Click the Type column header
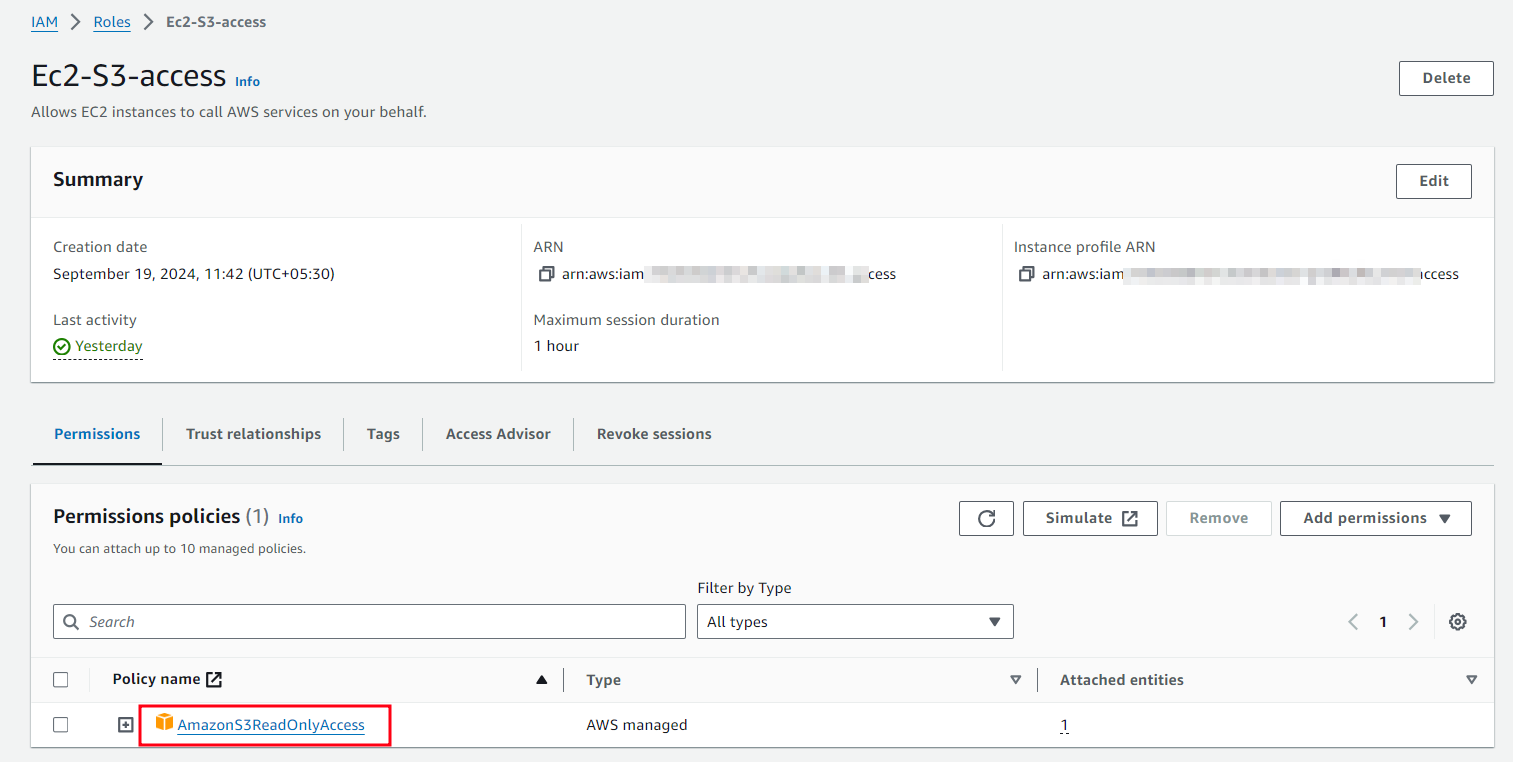Screen dimensions: 1513x762 (603, 680)
